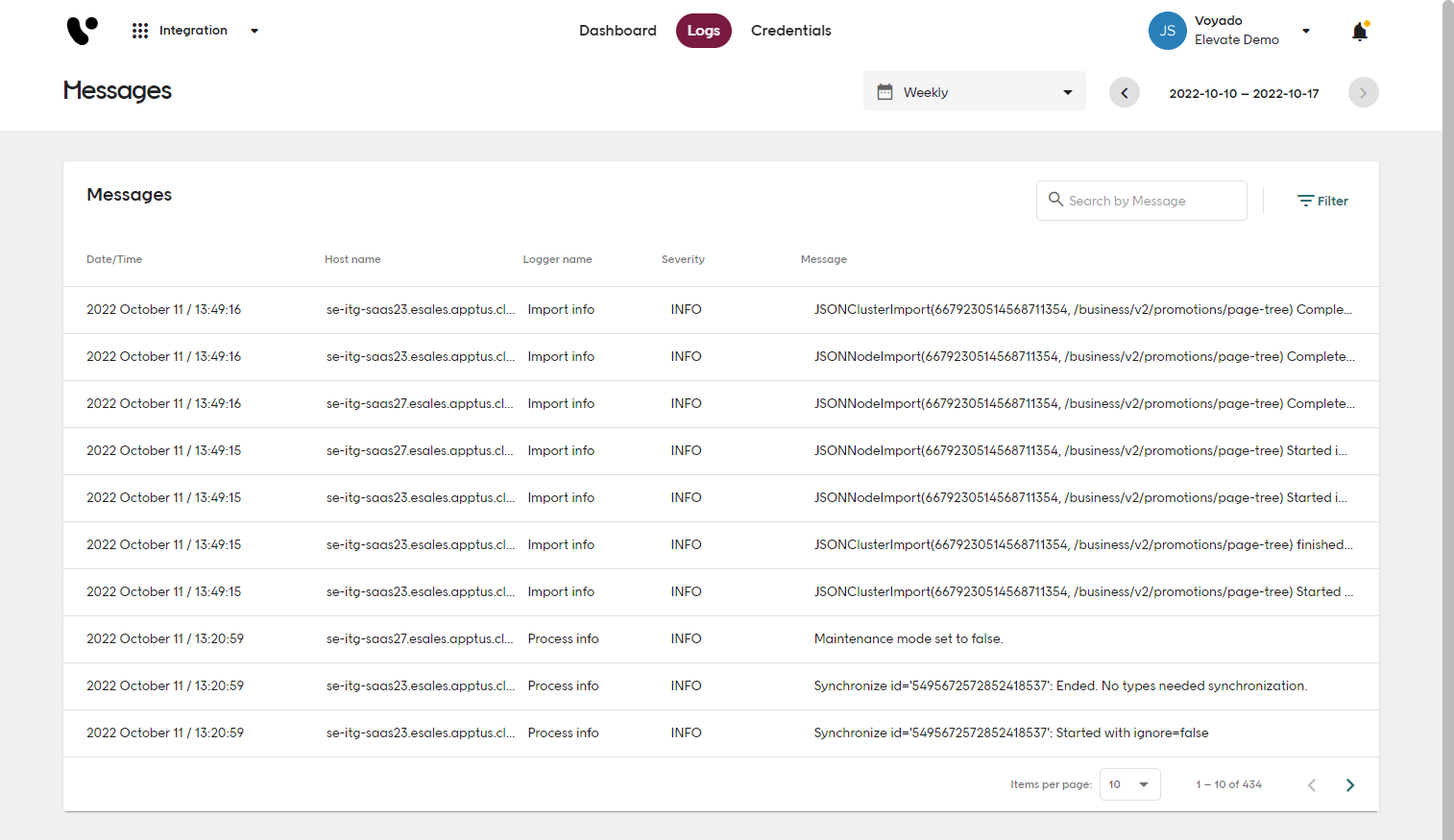Image resolution: width=1454 pixels, height=840 pixels.
Task: Focus the Search by Message field
Action: [x=1142, y=201]
